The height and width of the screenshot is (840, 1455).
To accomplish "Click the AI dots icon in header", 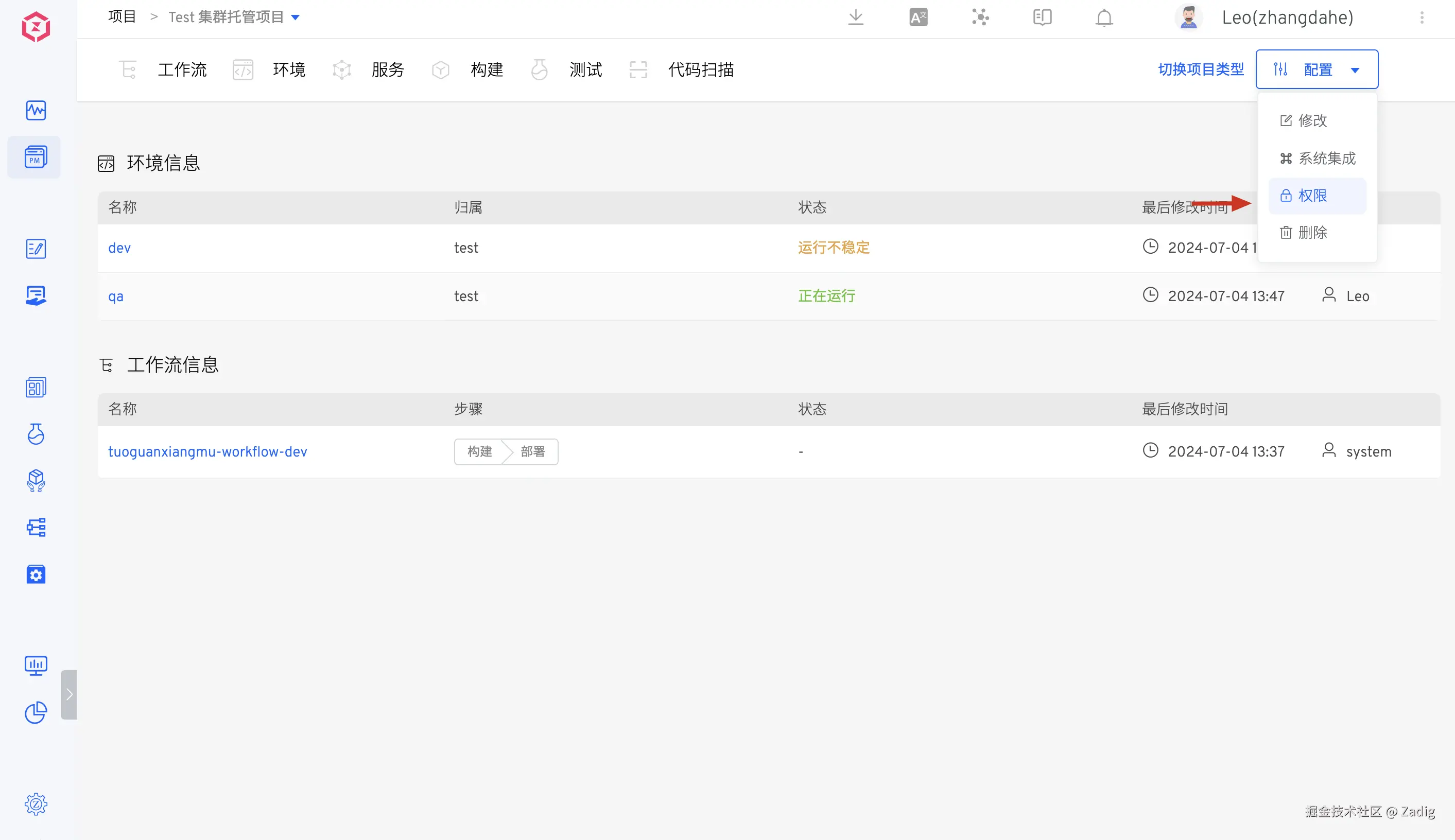I will 980,17.
